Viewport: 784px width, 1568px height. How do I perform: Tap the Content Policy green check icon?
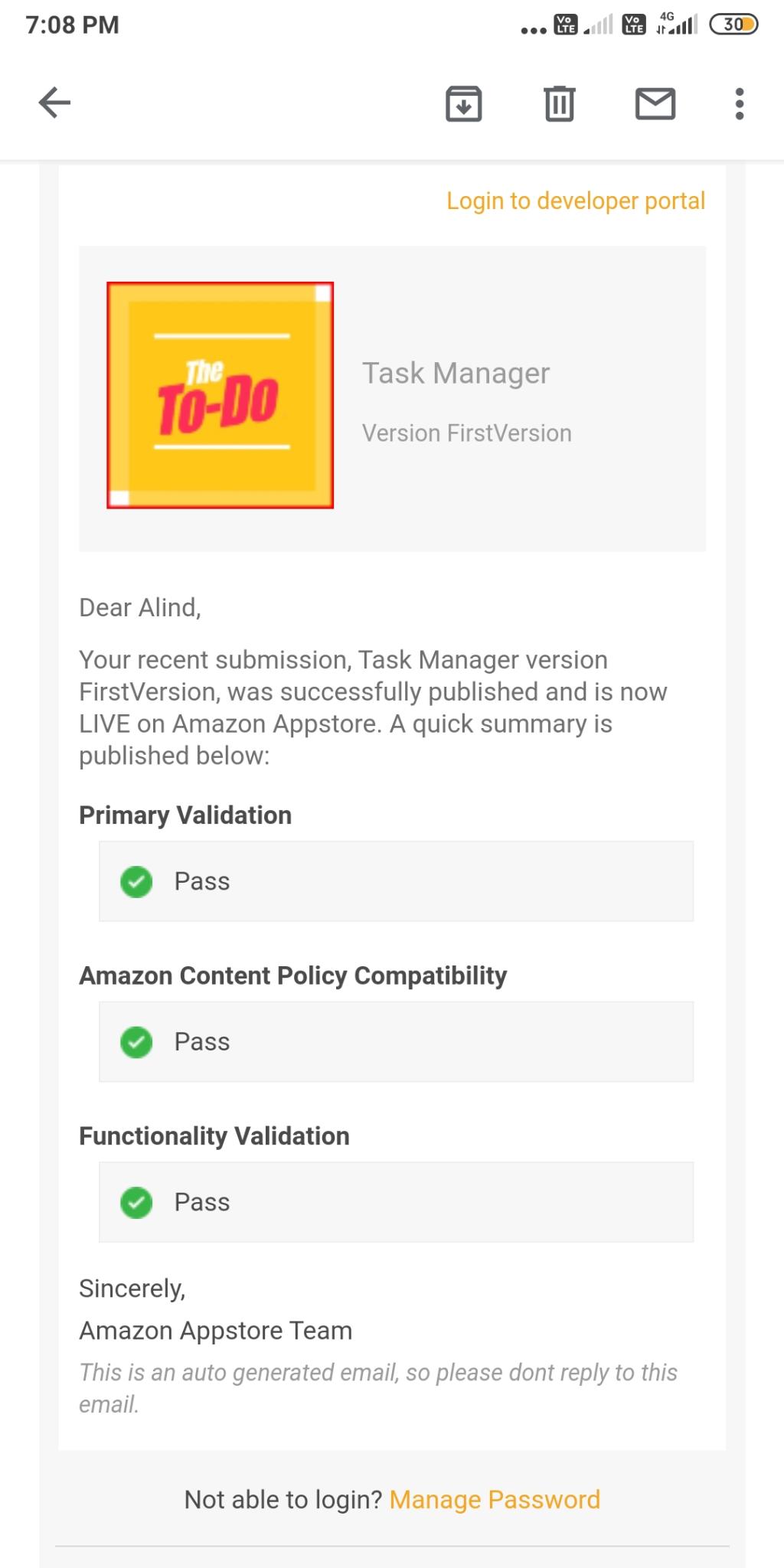136,1042
